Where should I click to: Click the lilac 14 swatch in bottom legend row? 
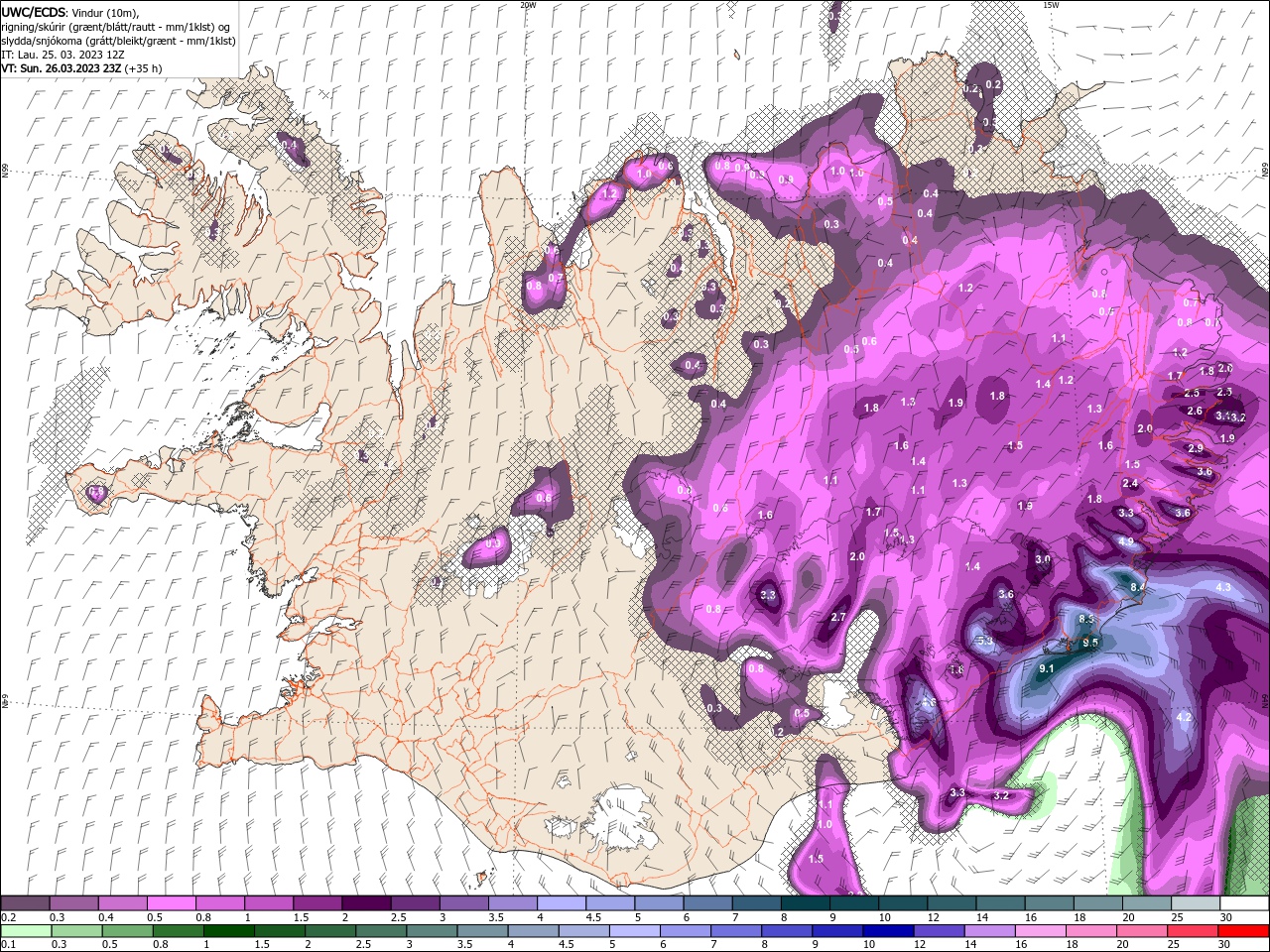(x=989, y=930)
